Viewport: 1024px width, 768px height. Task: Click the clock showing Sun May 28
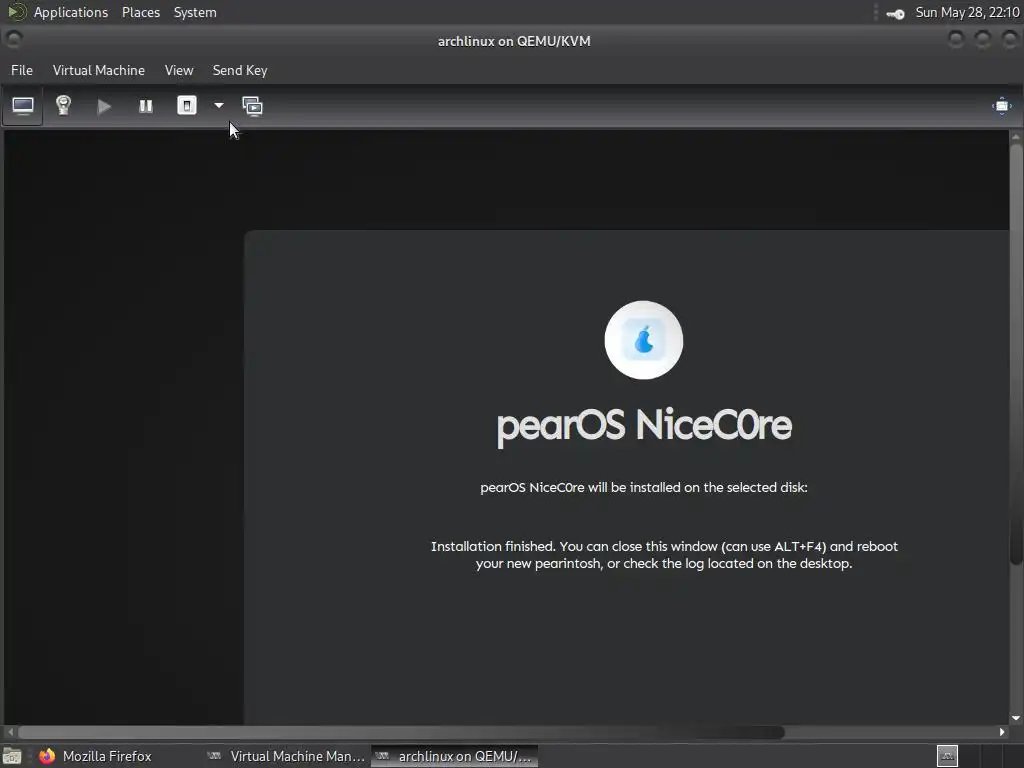967,12
